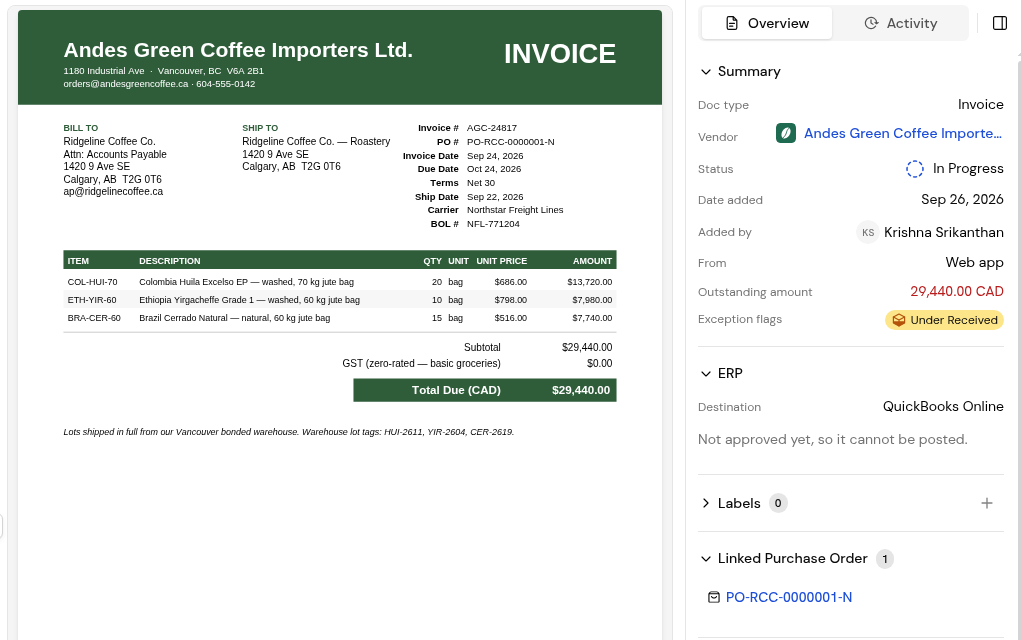Click the Overview tab document icon
Screen dimensions: 1021x640
732,23
